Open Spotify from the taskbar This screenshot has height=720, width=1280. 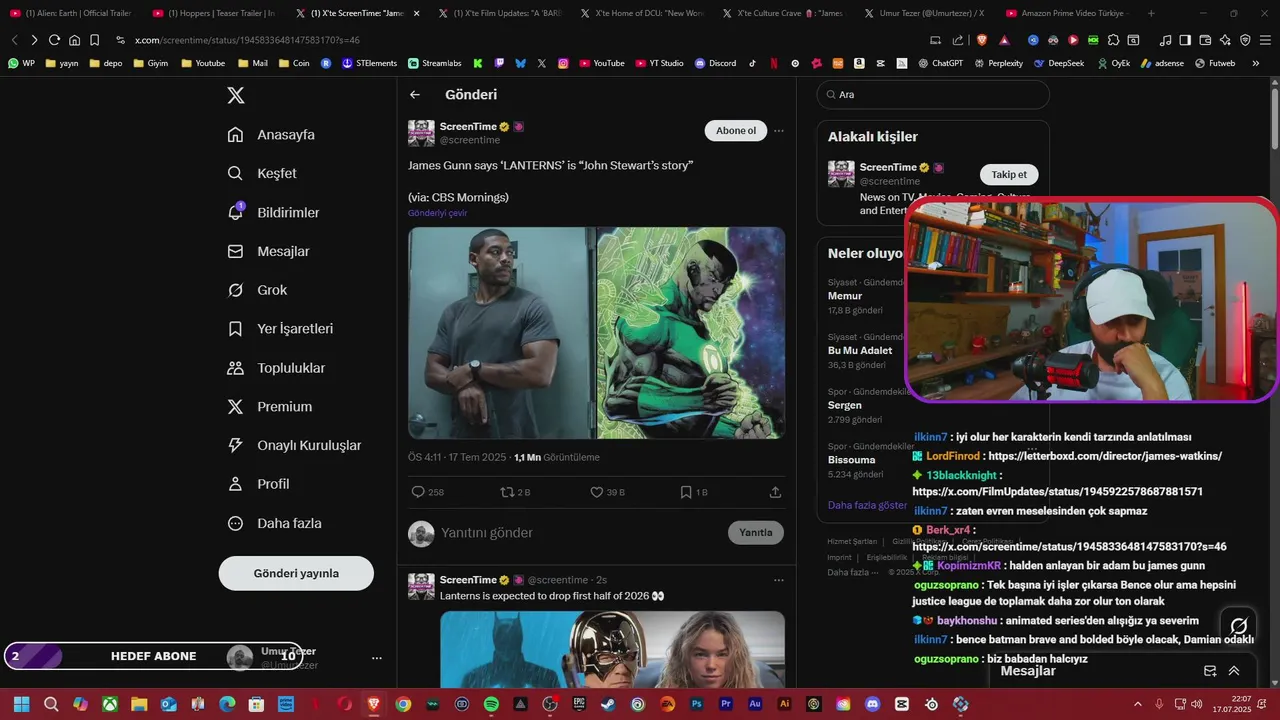point(491,704)
